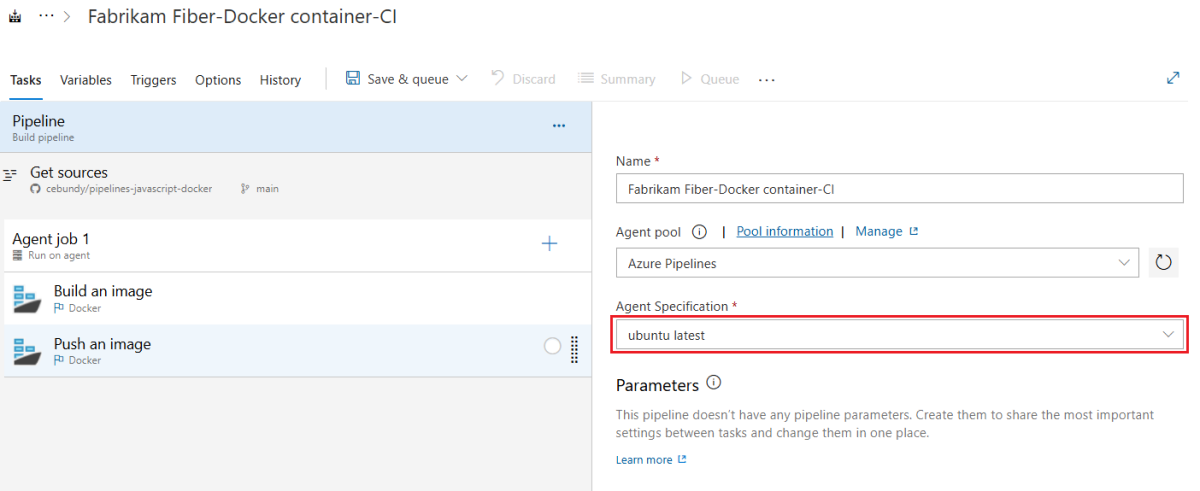Open the Agent pool Azure Pipelines dropdown
This screenshot has width=1200, height=491.
pos(877,263)
